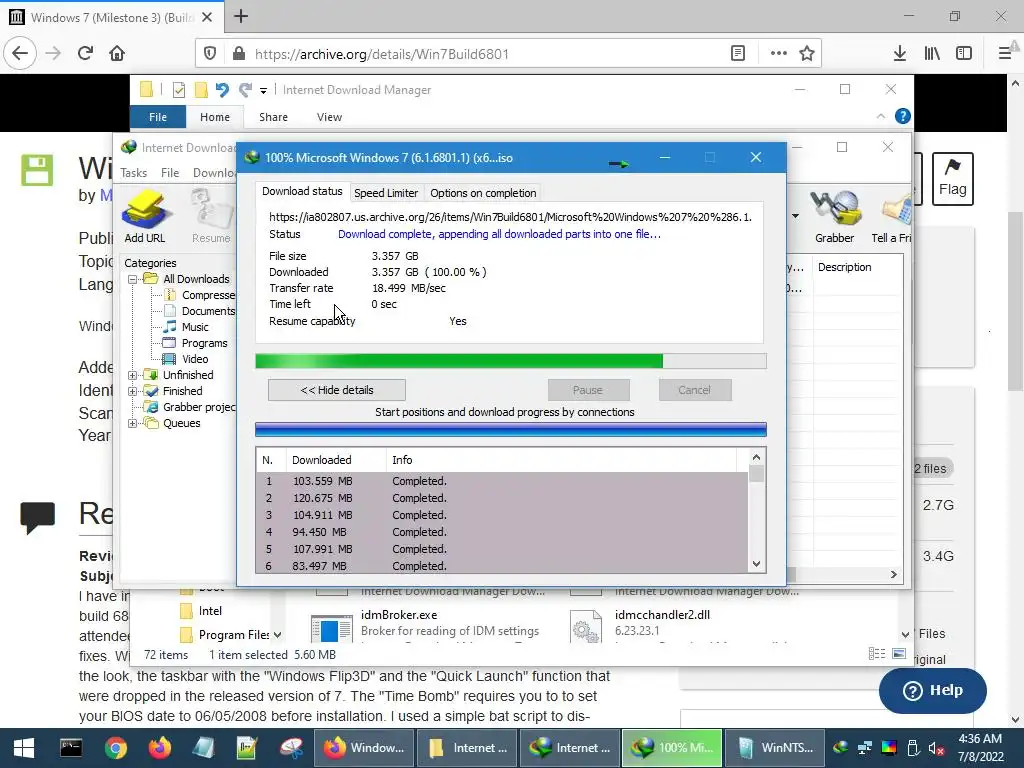Click the muted volume tray icon
This screenshot has width=1024, height=768.
(936, 748)
